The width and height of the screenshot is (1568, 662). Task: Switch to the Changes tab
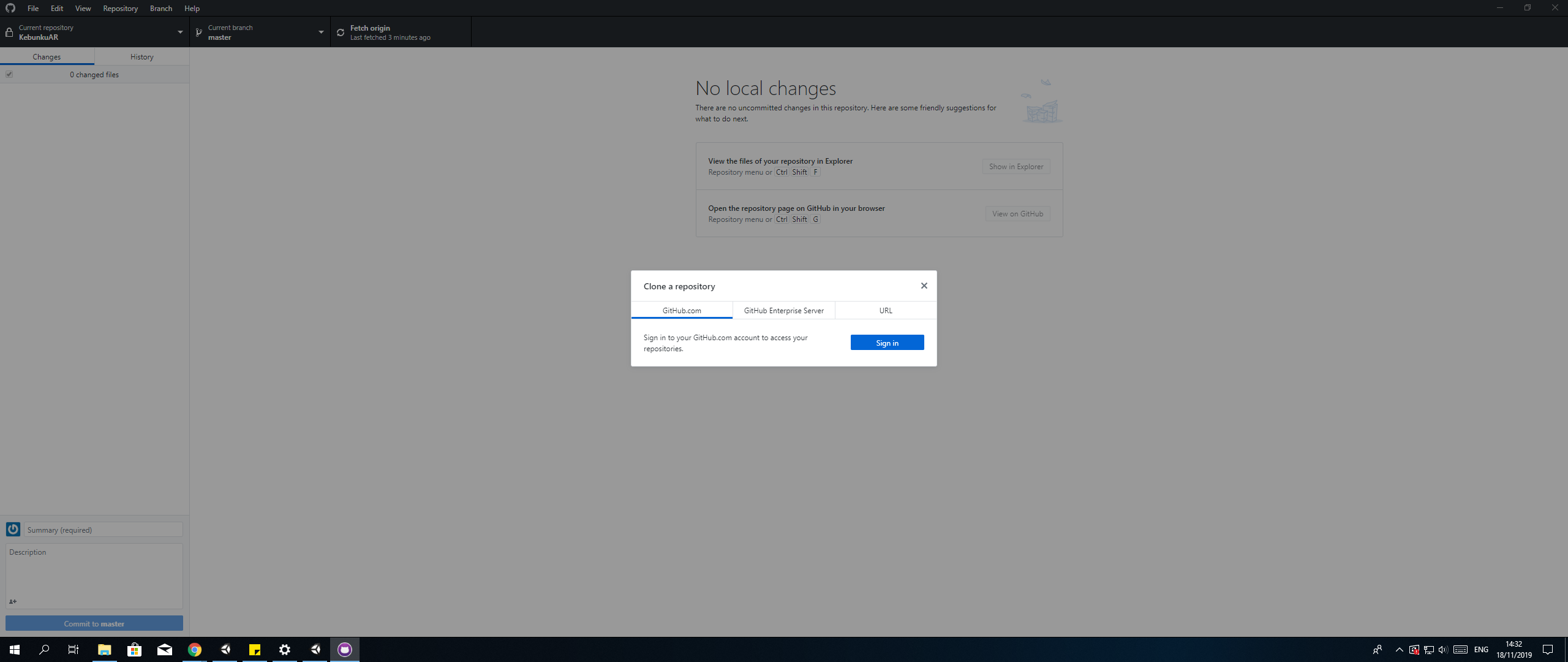click(47, 56)
